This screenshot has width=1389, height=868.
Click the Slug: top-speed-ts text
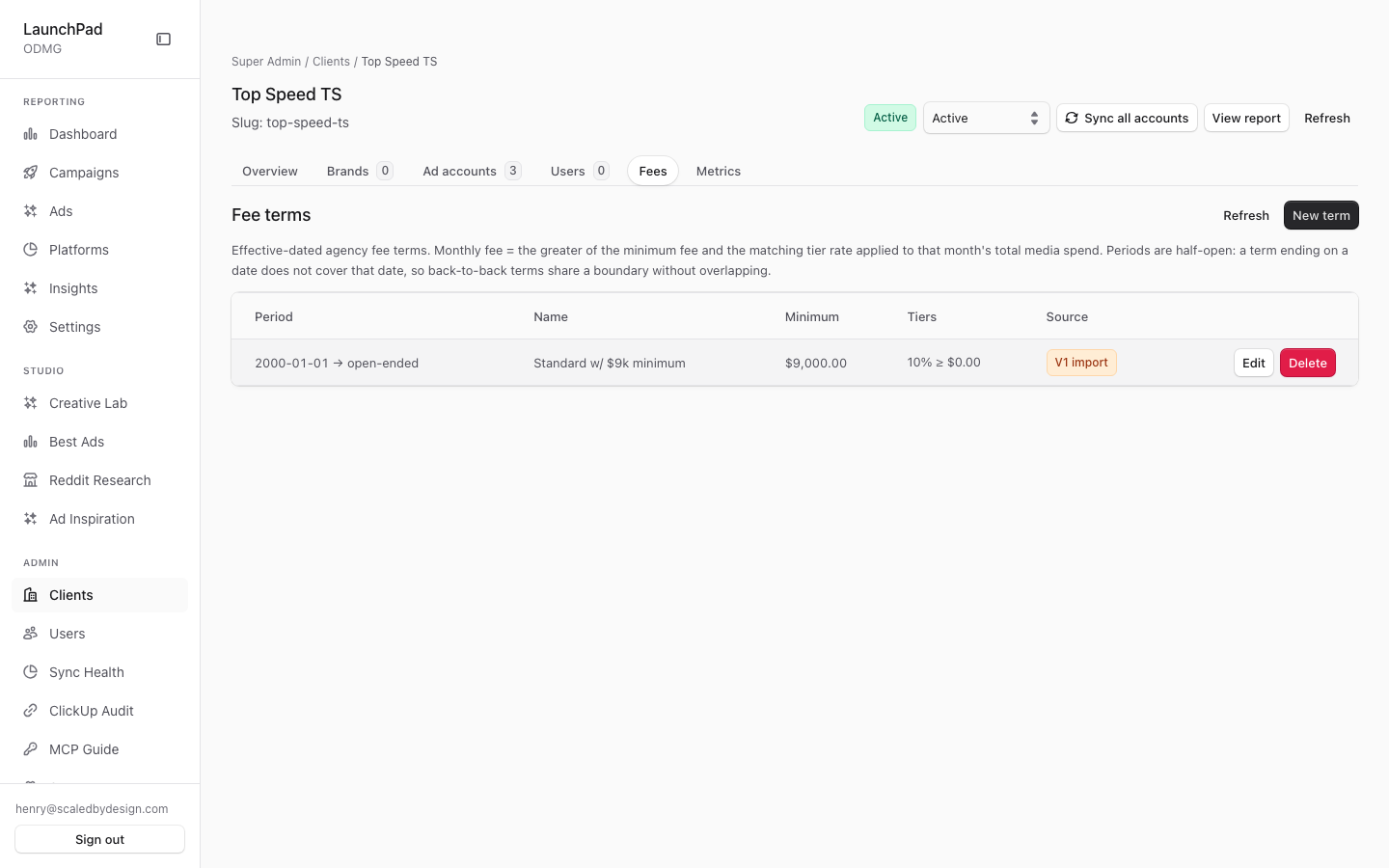(x=290, y=122)
